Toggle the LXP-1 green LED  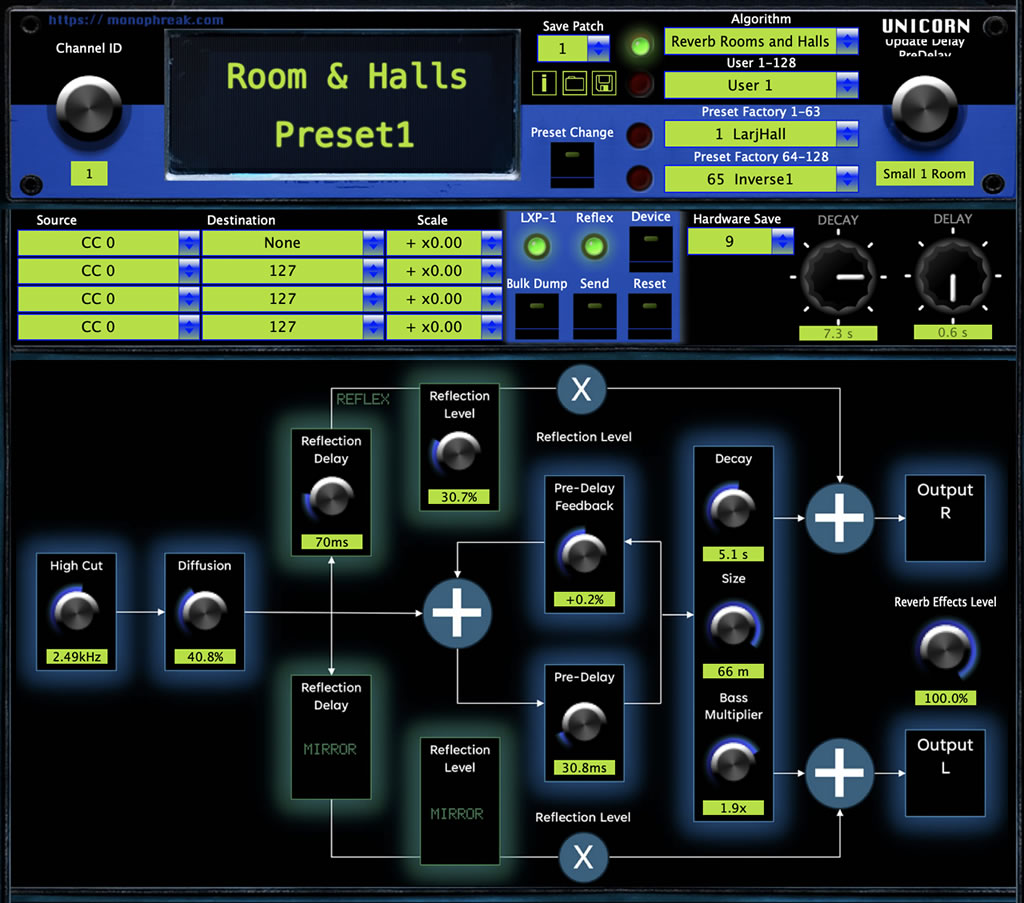(x=538, y=245)
